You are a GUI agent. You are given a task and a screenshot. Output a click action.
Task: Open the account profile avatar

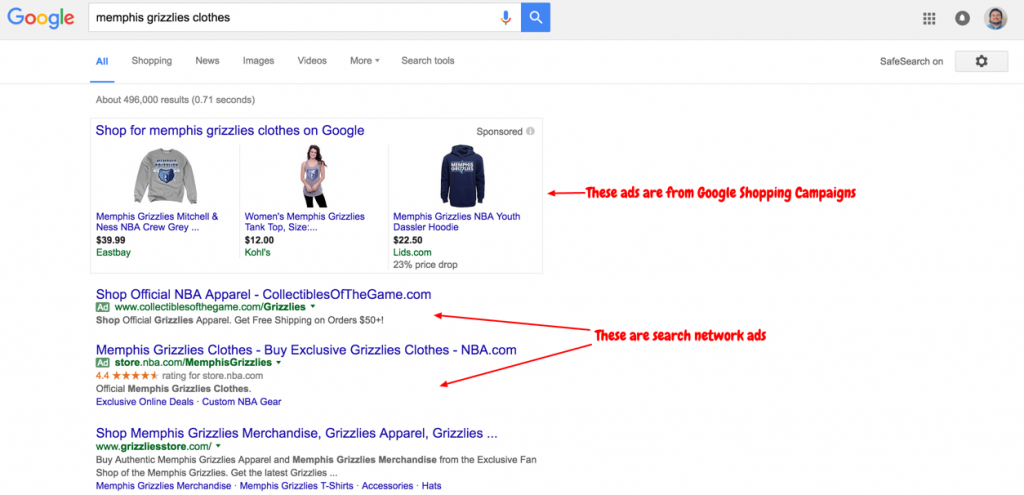coord(995,18)
